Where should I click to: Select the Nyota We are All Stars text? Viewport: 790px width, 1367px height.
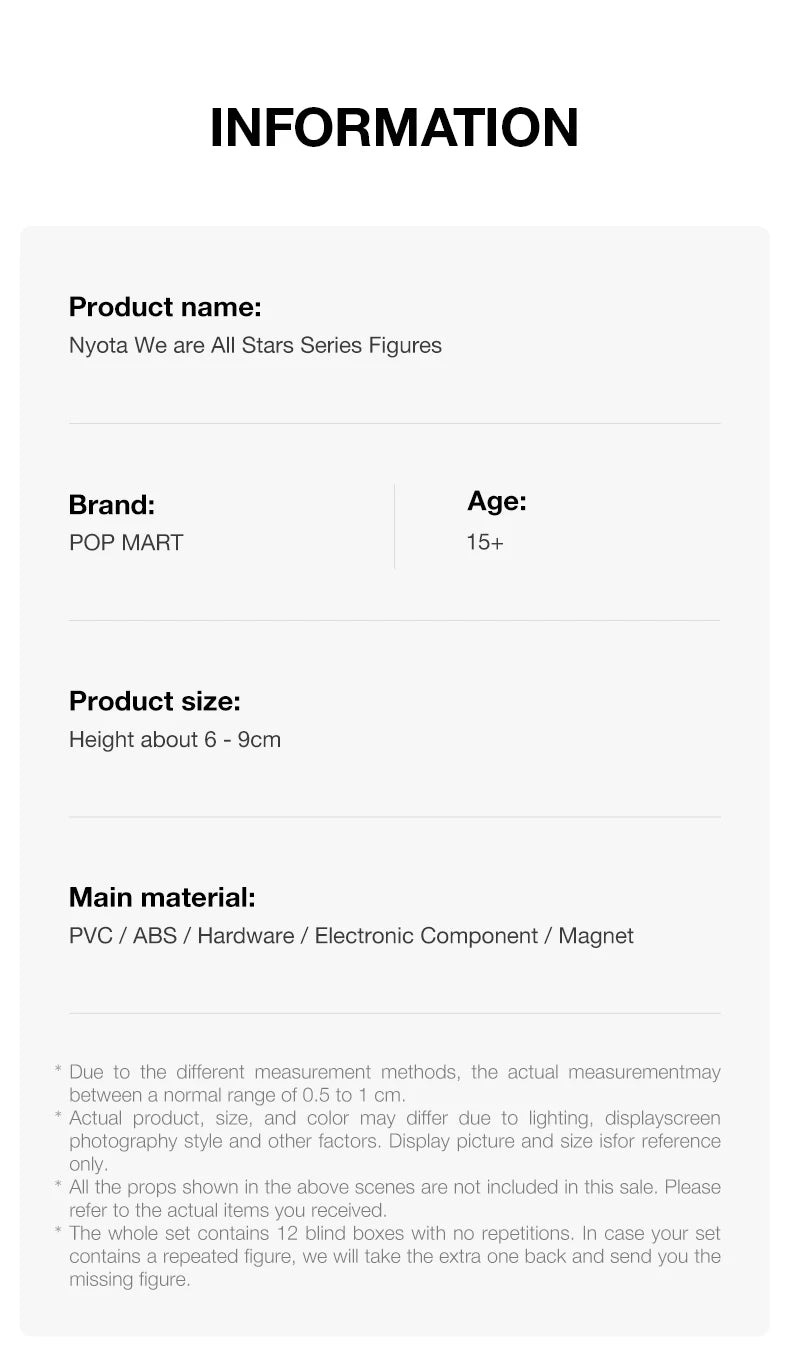tap(255, 346)
